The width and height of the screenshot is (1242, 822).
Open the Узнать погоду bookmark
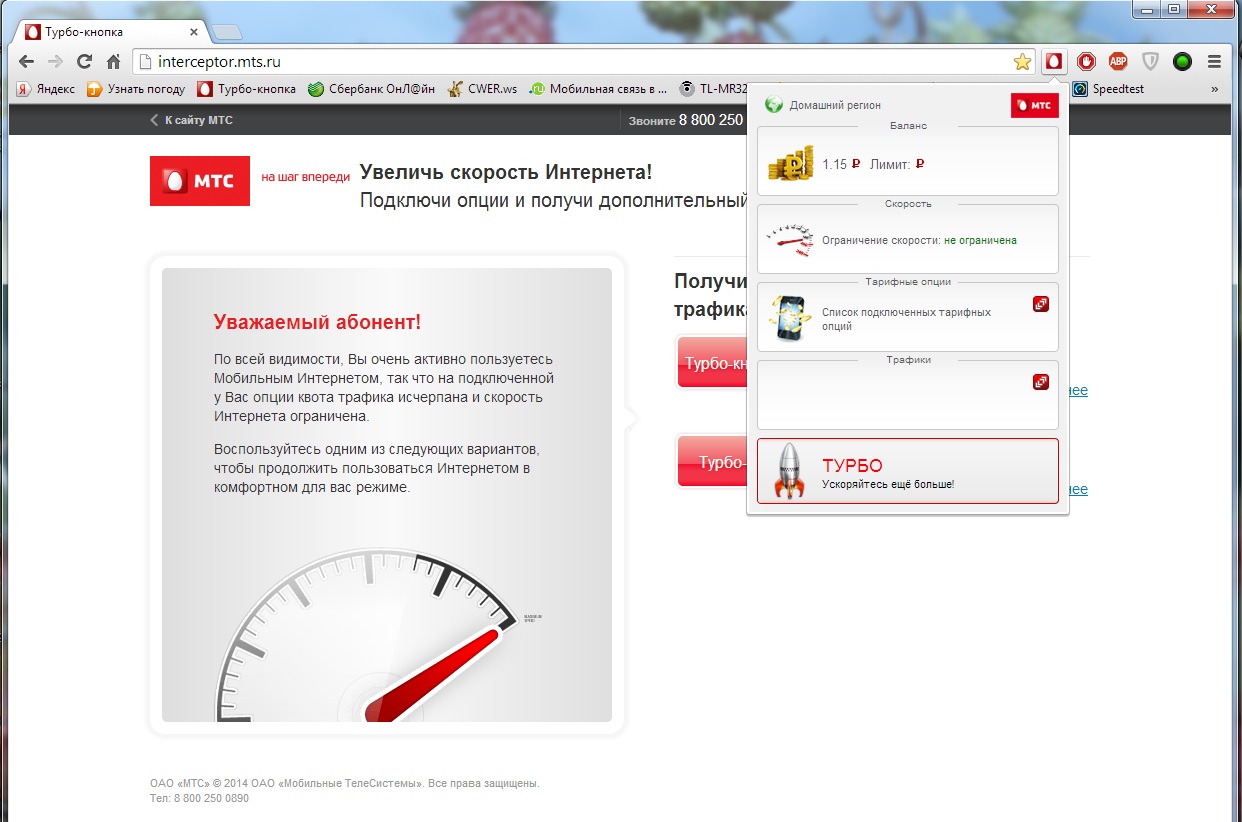point(136,89)
